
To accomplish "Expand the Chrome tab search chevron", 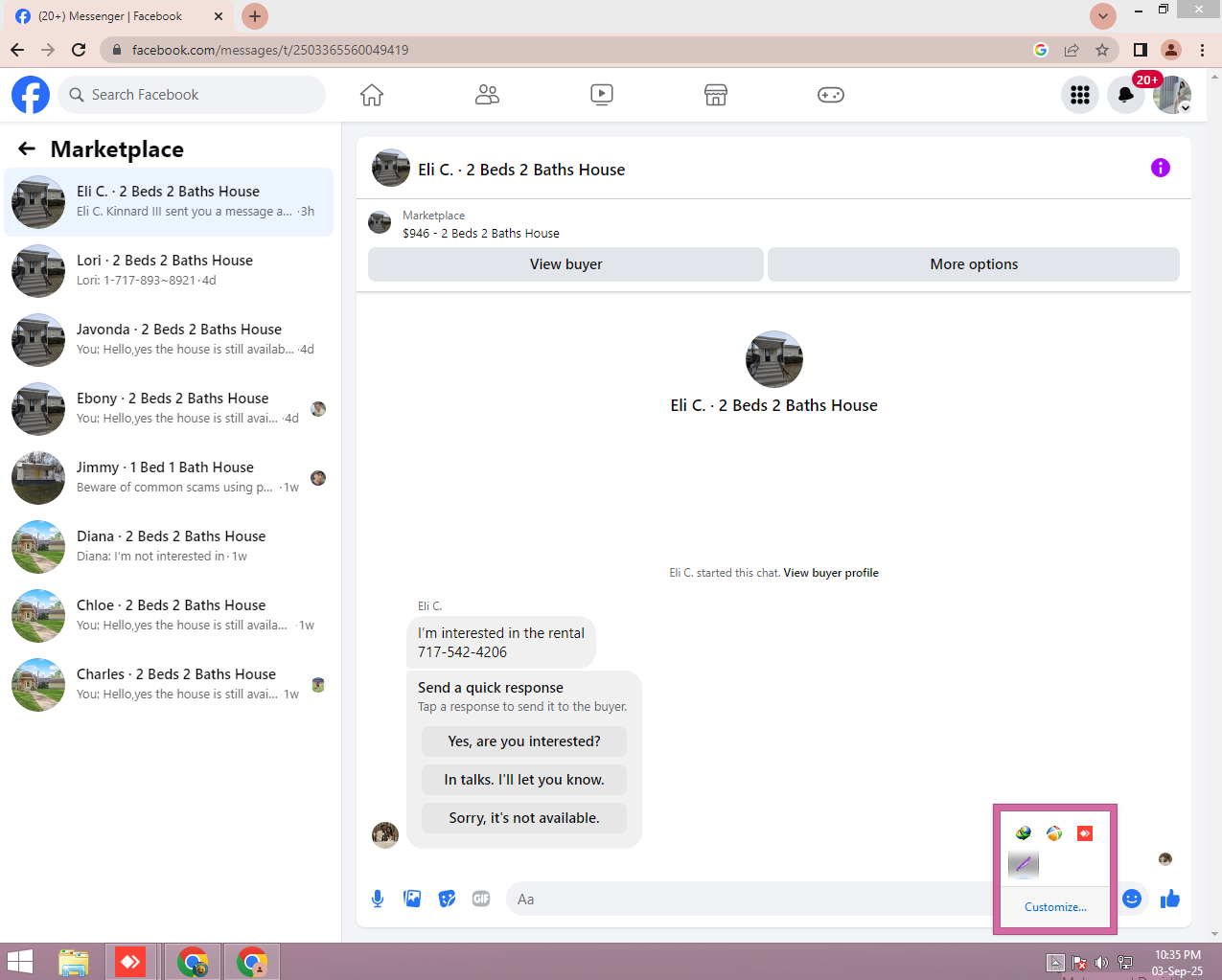I will 1103,16.
